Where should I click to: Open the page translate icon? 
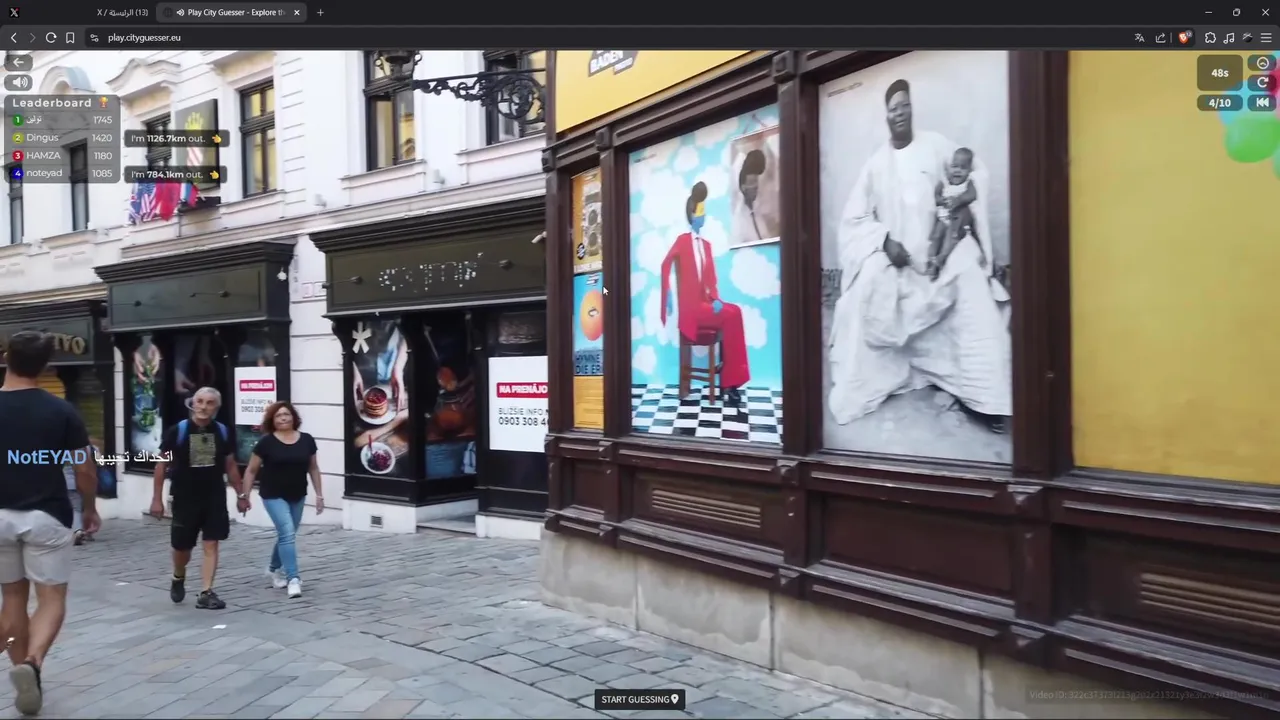tap(1139, 38)
